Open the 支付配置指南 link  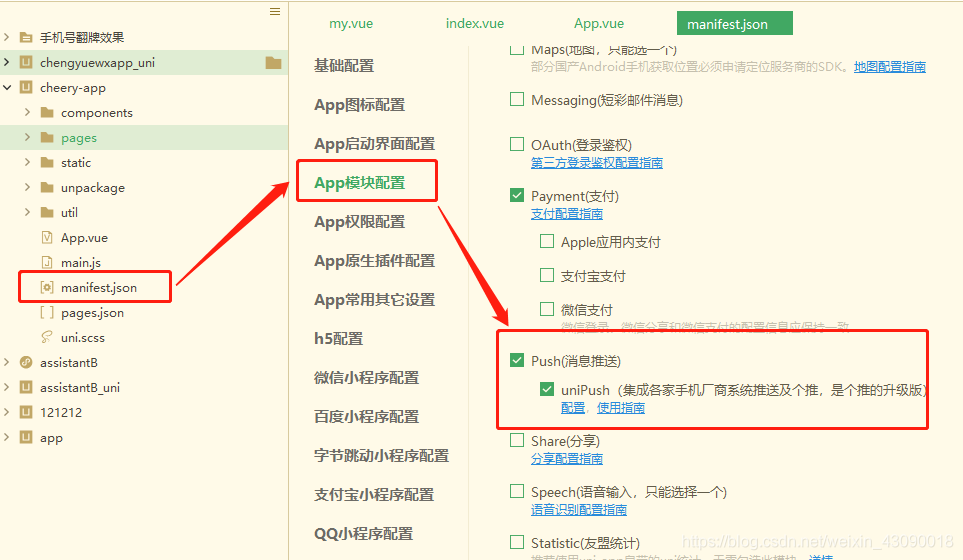[x=566, y=213]
